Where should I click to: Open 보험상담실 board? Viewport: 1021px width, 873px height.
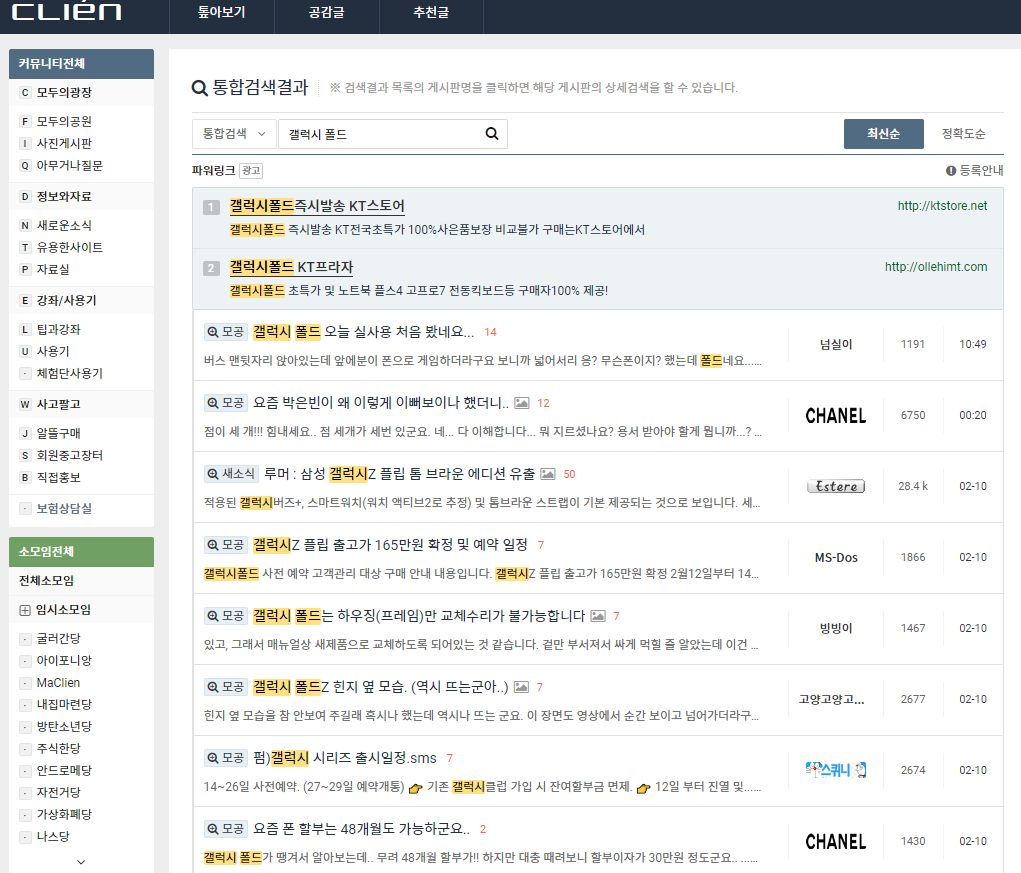click(x=64, y=508)
